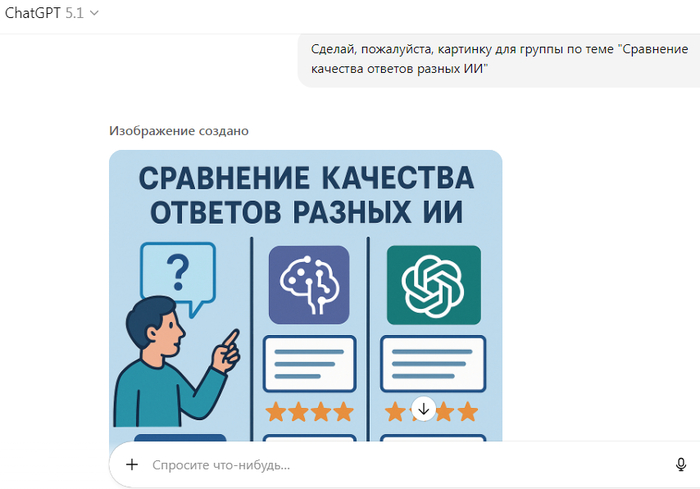This screenshot has width=700, height=489.
Task: Click the answer card under the OpenAI logo
Action: pyautogui.click(x=433, y=363)
